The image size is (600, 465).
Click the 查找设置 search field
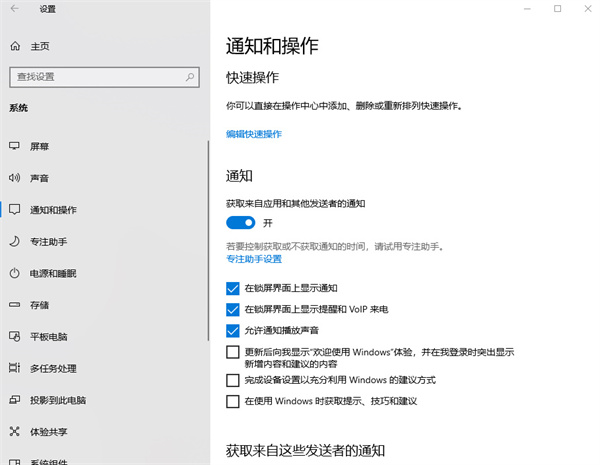click(104, 77)
